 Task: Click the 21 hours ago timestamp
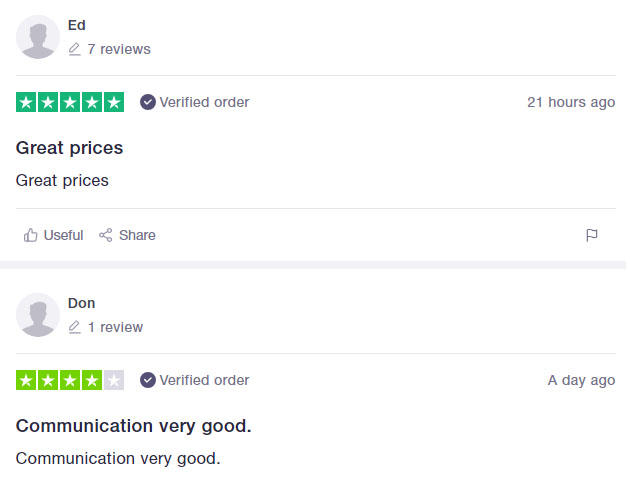pyautogui.click(x=571, y=102)
